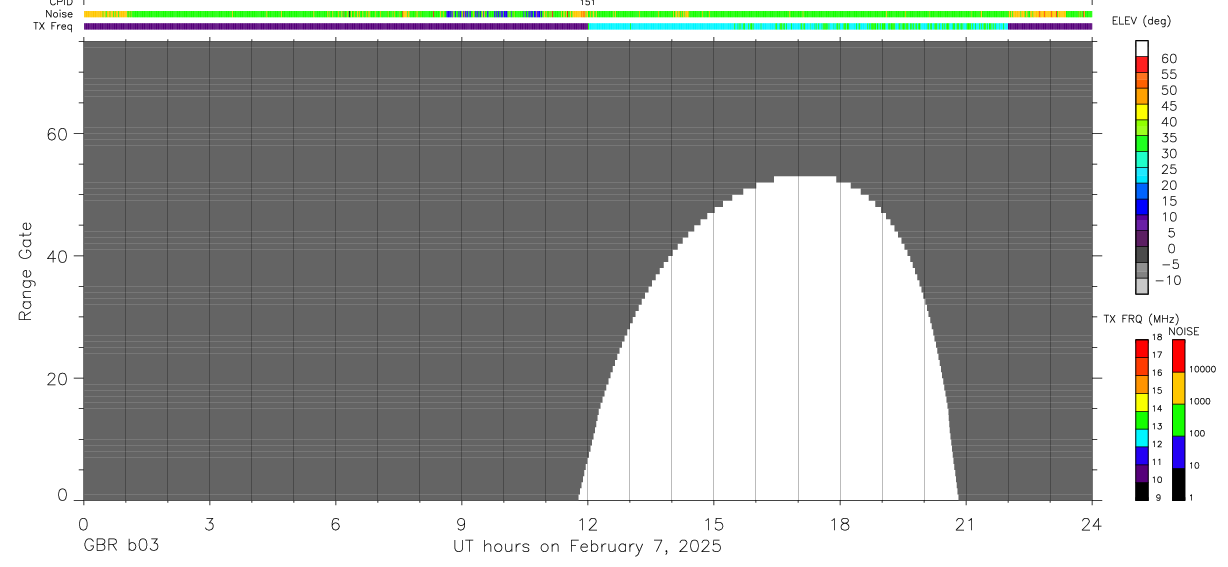Image resolution: width=1228 pixels, height=567 pixels.
Task: Click the purple swatch between TX FRQ 10 and 11
Action: (x=1142, y=473)
